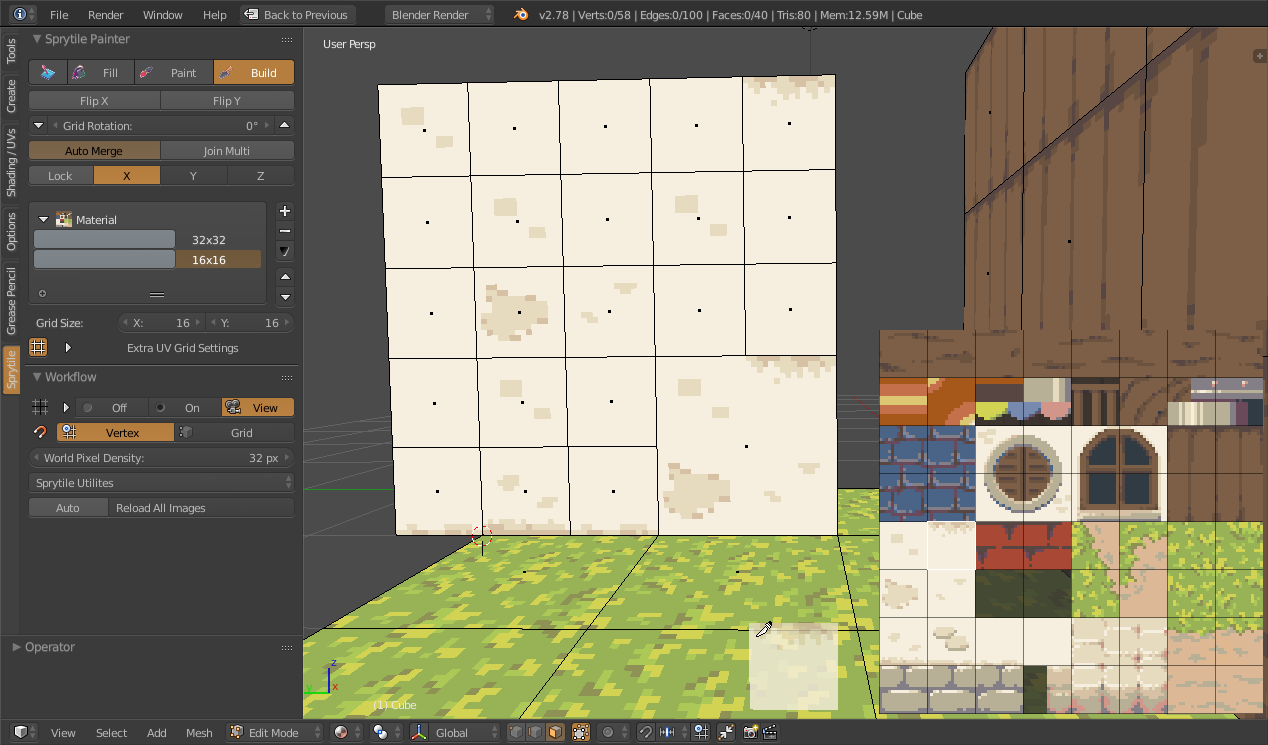The width and height of the screenshot is (1268, 745).
Task: Toggle Join Multi option
Action: (227, 150)
